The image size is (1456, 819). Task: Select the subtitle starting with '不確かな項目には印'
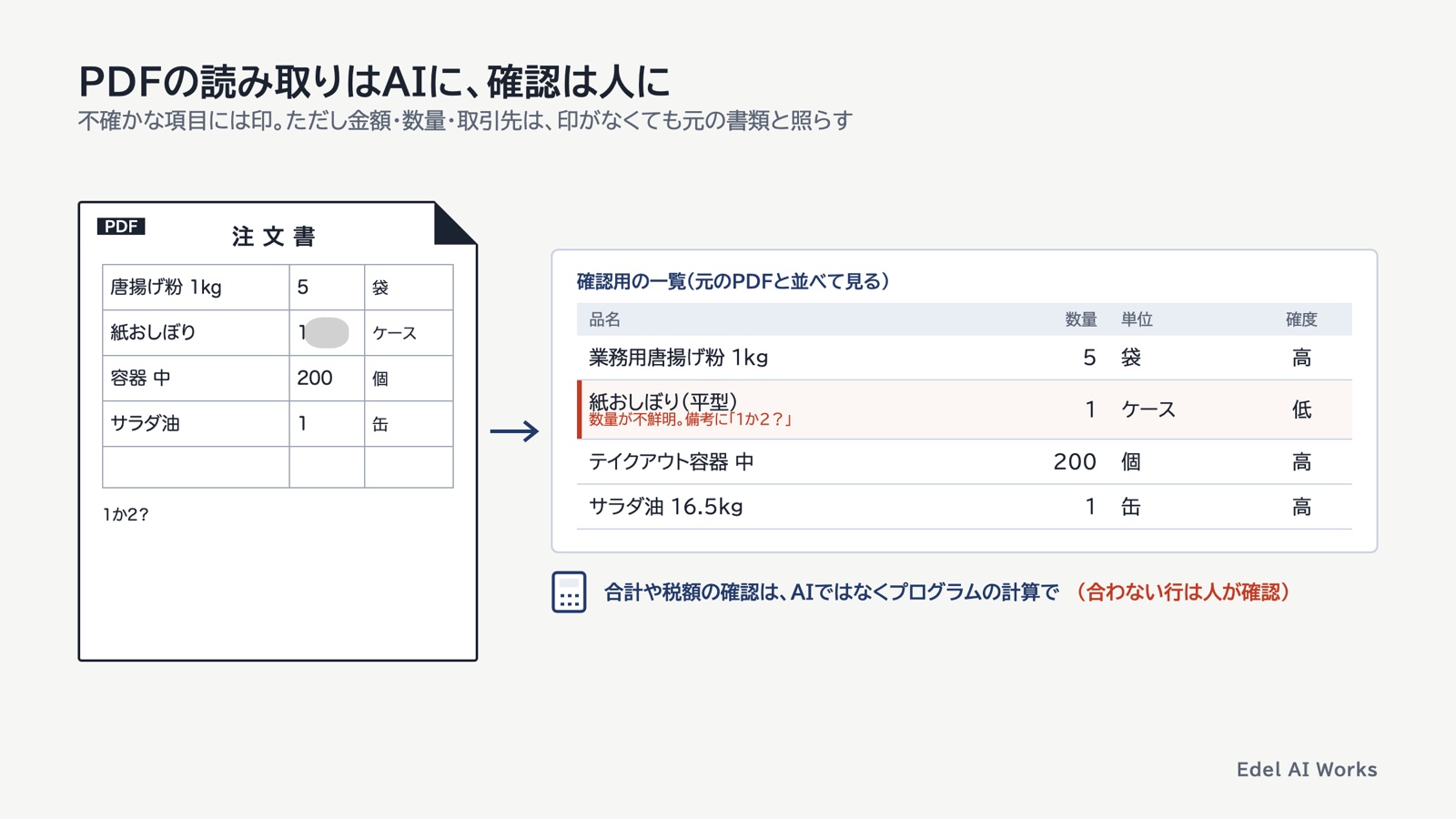coord(465,121)
